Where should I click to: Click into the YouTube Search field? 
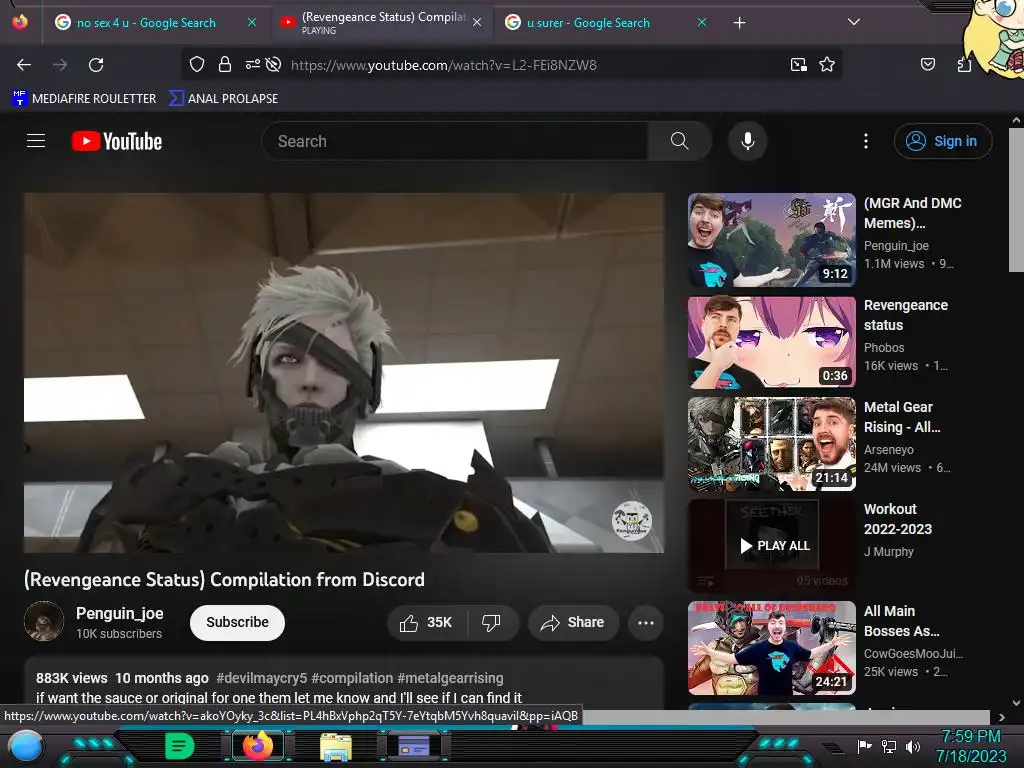click(455, 141)
